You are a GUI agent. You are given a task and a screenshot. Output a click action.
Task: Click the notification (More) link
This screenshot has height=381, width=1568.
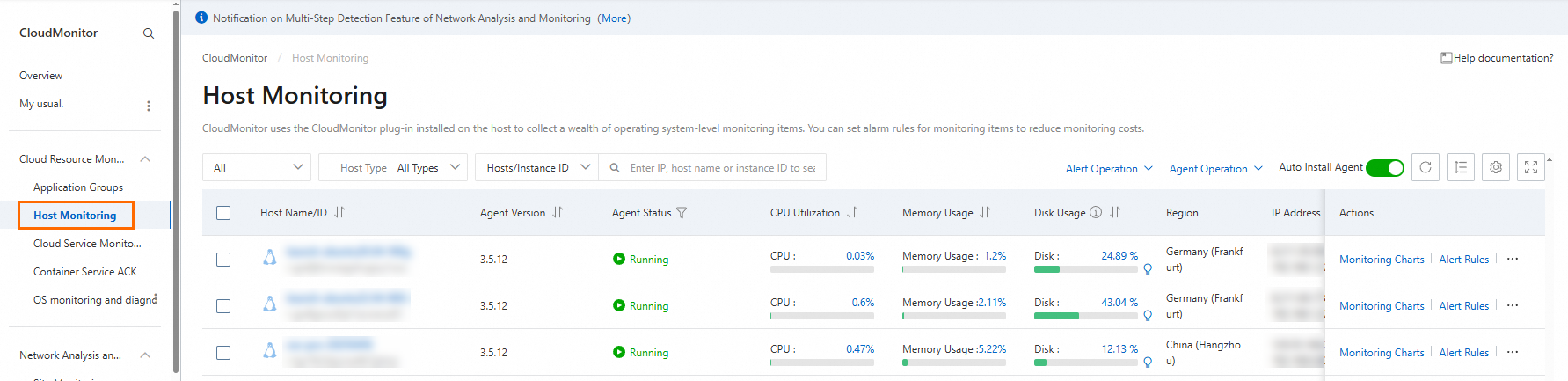coord(614,18)
